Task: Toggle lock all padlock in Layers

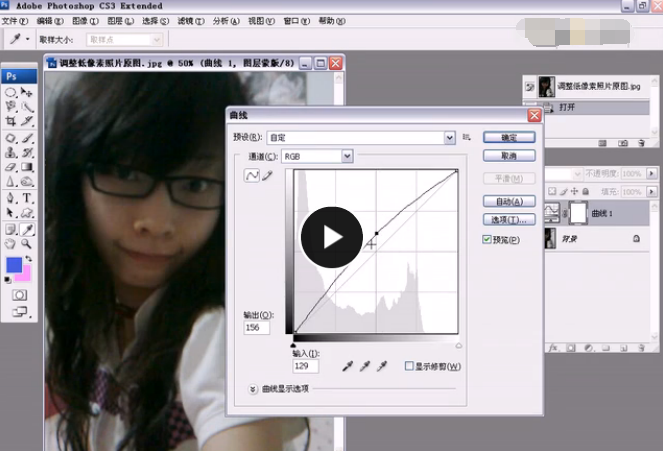Action: click(586, 191)
